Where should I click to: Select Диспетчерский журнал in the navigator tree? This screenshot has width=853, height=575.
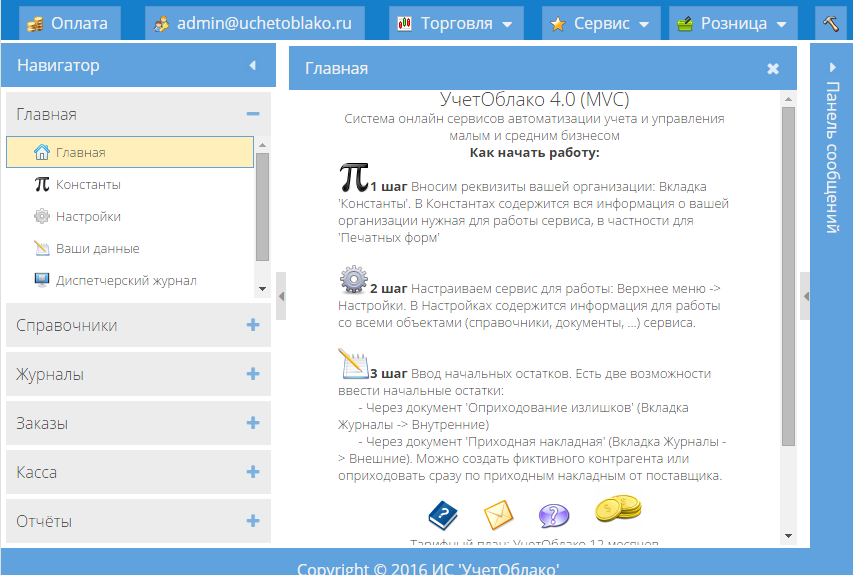coord(130,281)
